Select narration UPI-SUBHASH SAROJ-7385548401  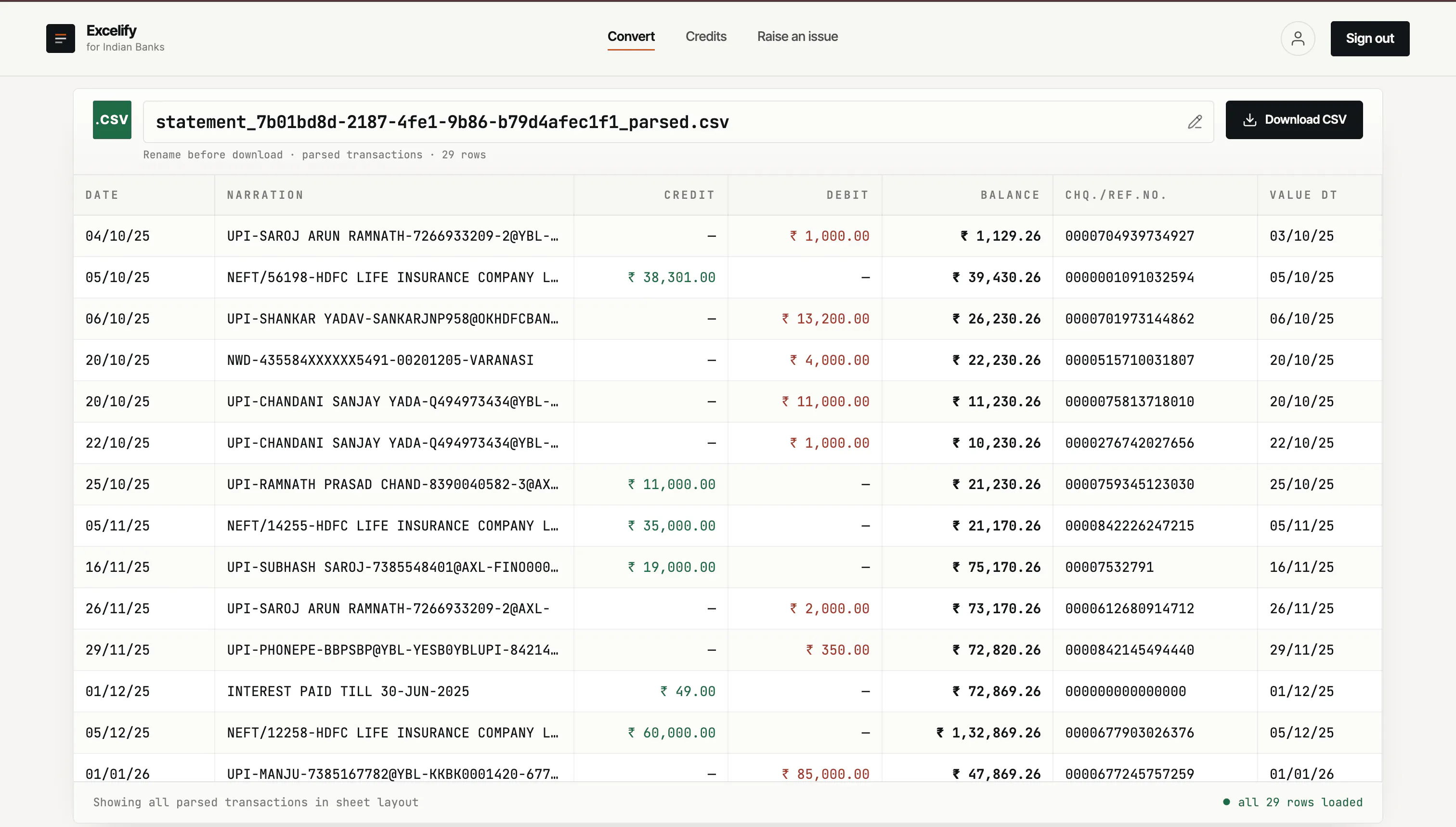(x=392, y=568)
